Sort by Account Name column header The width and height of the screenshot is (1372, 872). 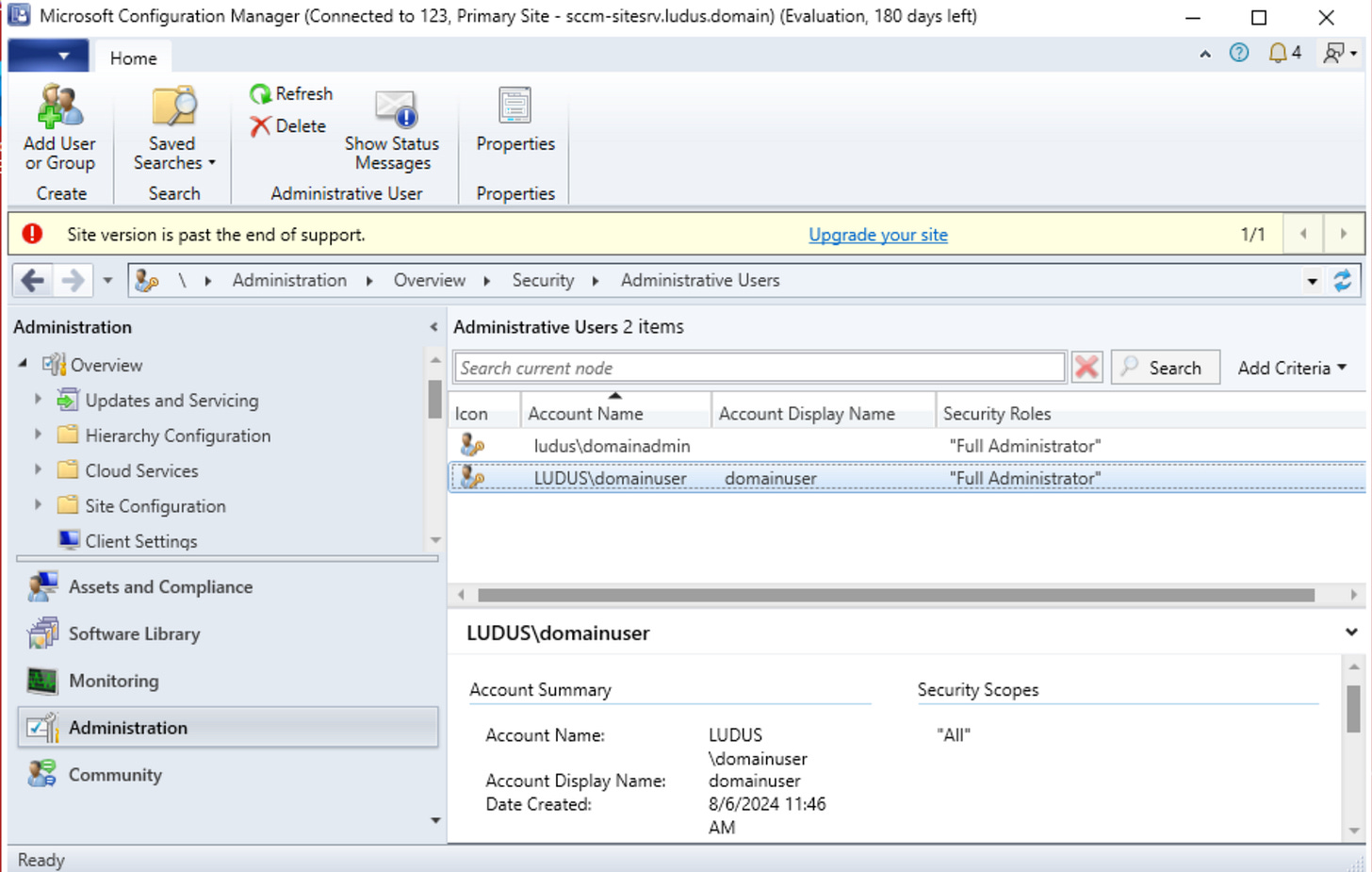(x=615, y=413)
